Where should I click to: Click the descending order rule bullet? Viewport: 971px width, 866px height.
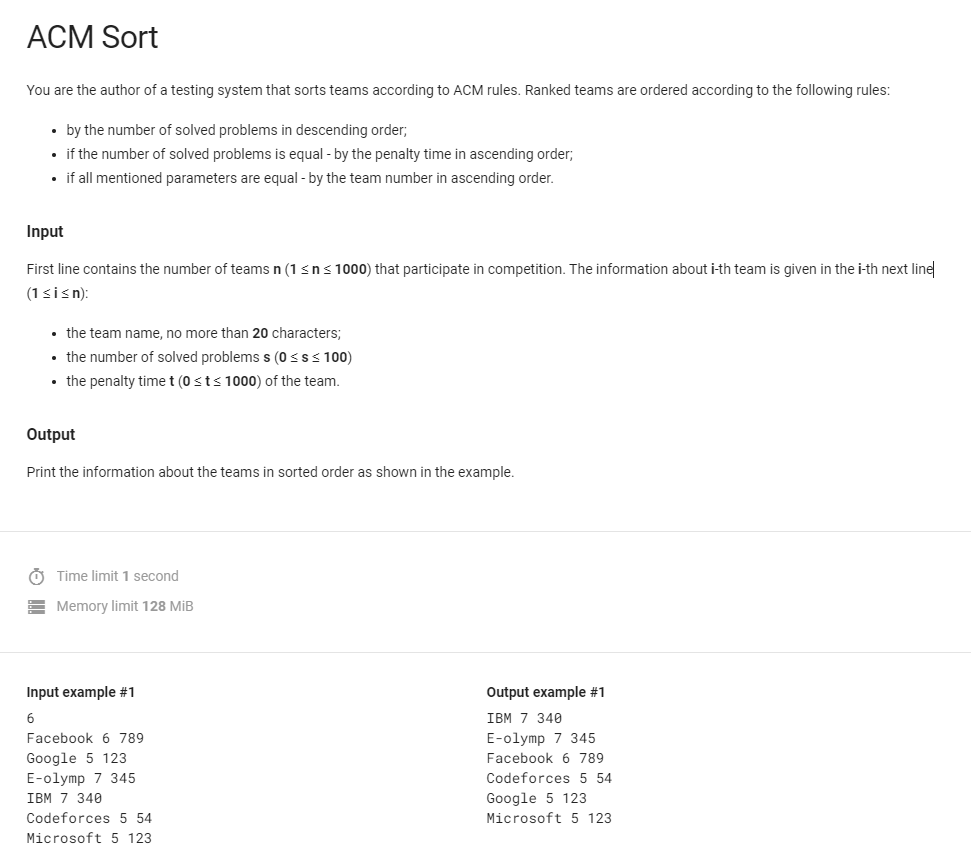pyautogui.click(x=237, y=130)
